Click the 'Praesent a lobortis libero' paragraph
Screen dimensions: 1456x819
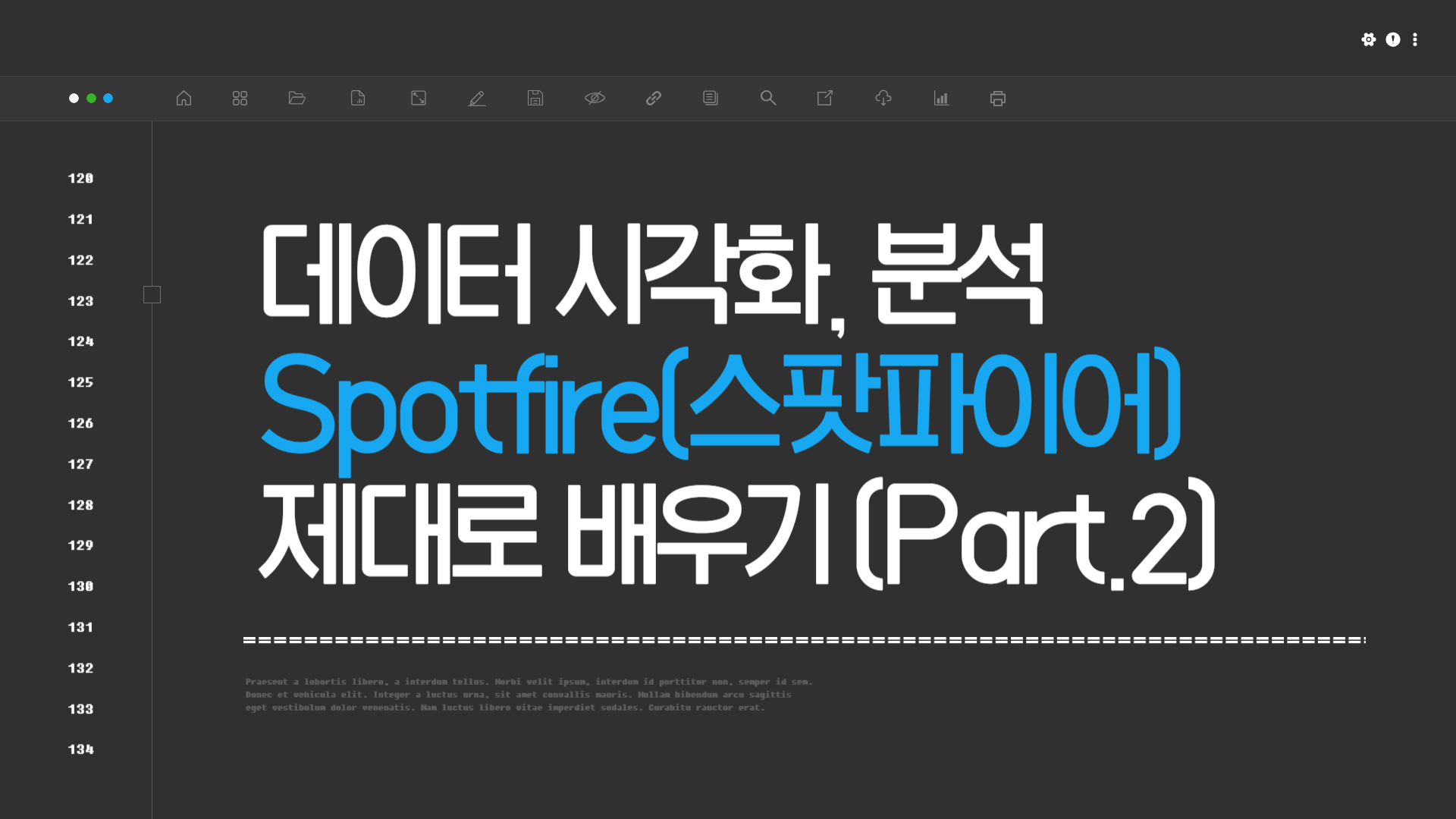[x=529, y=695]
